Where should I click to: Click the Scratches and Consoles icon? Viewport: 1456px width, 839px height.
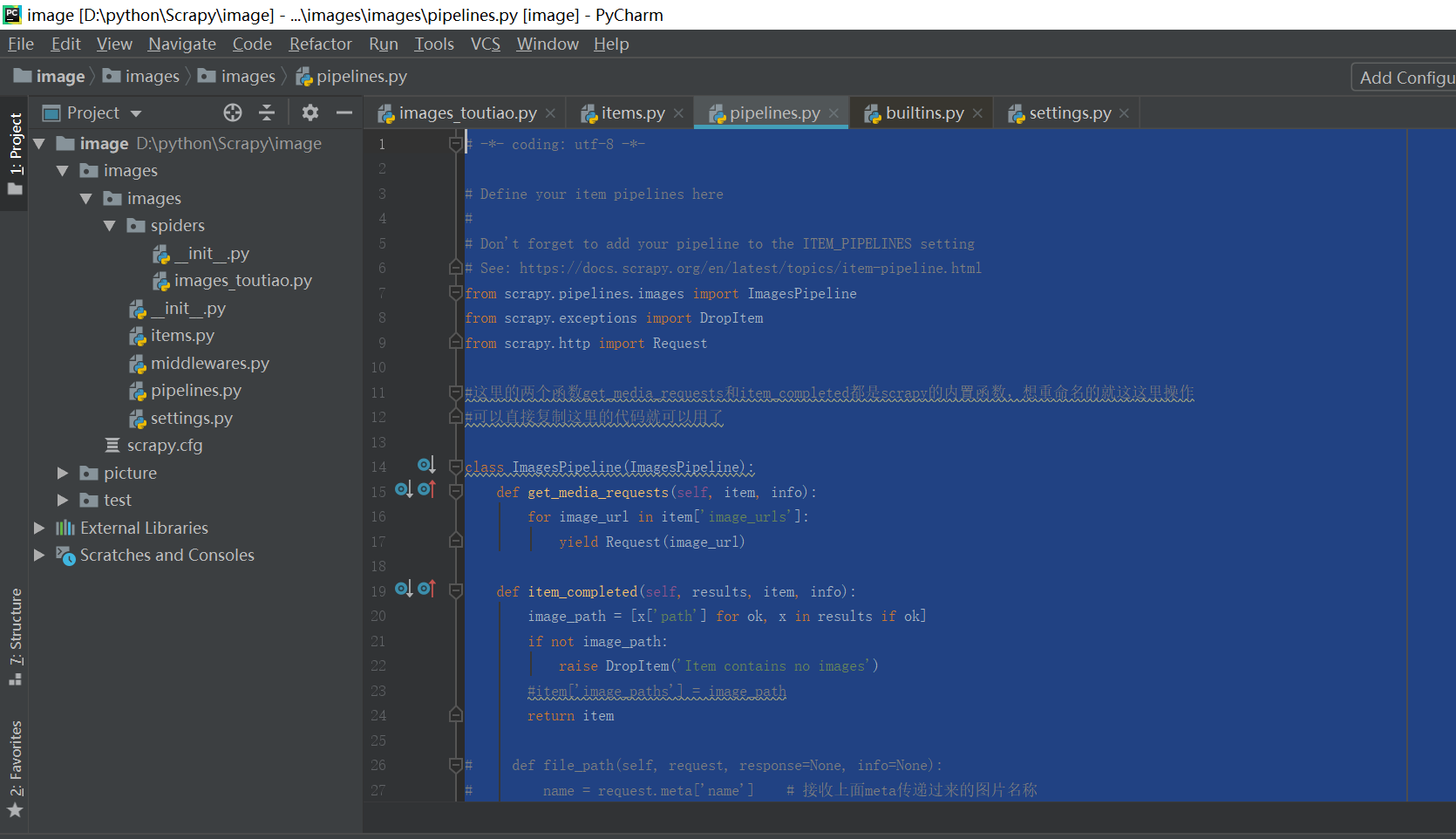66,556
